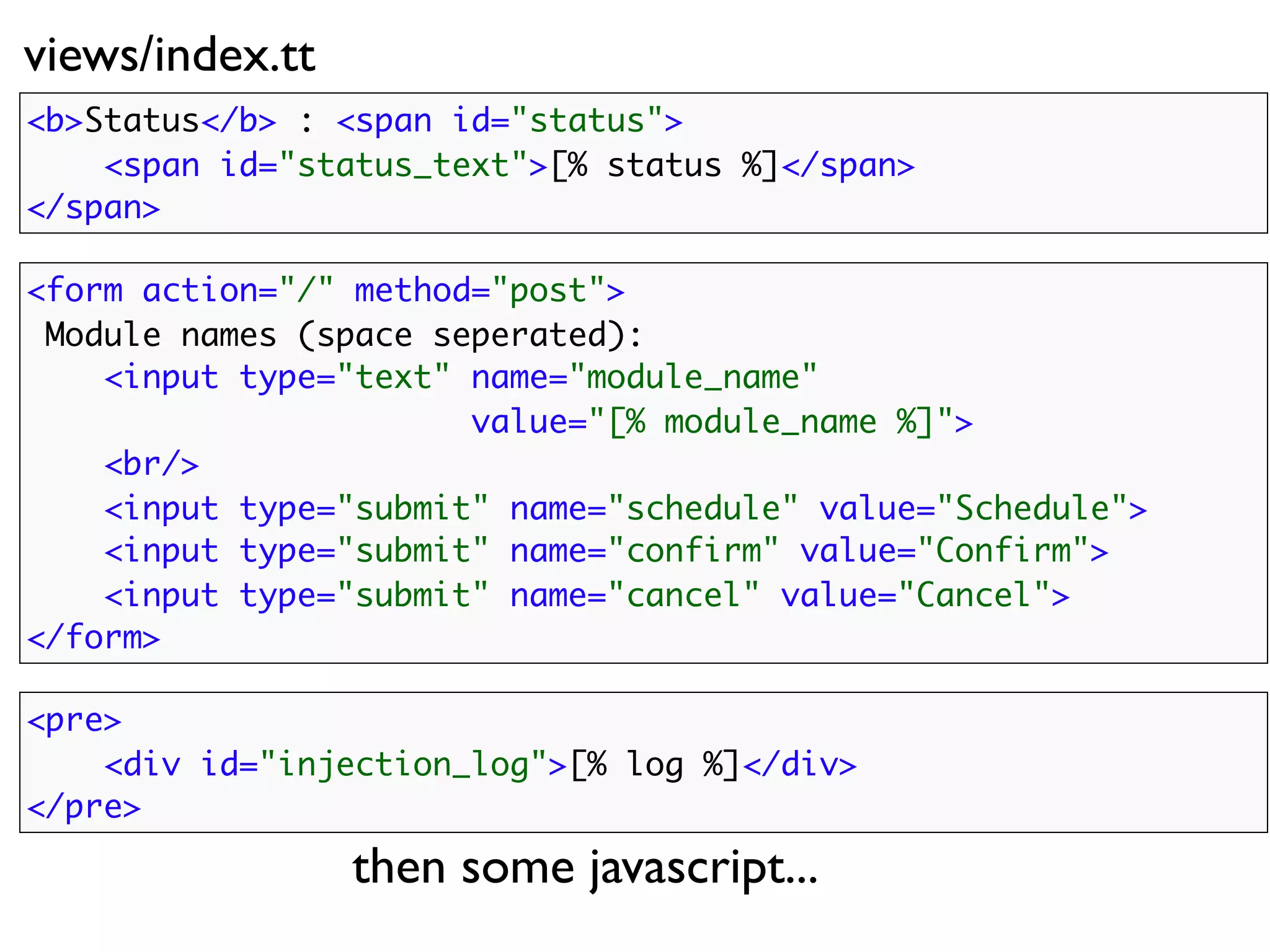Click the Cancel submit input line
Image resolution: width=1270 pixels, height=952 pixels.
click(587, 596)
